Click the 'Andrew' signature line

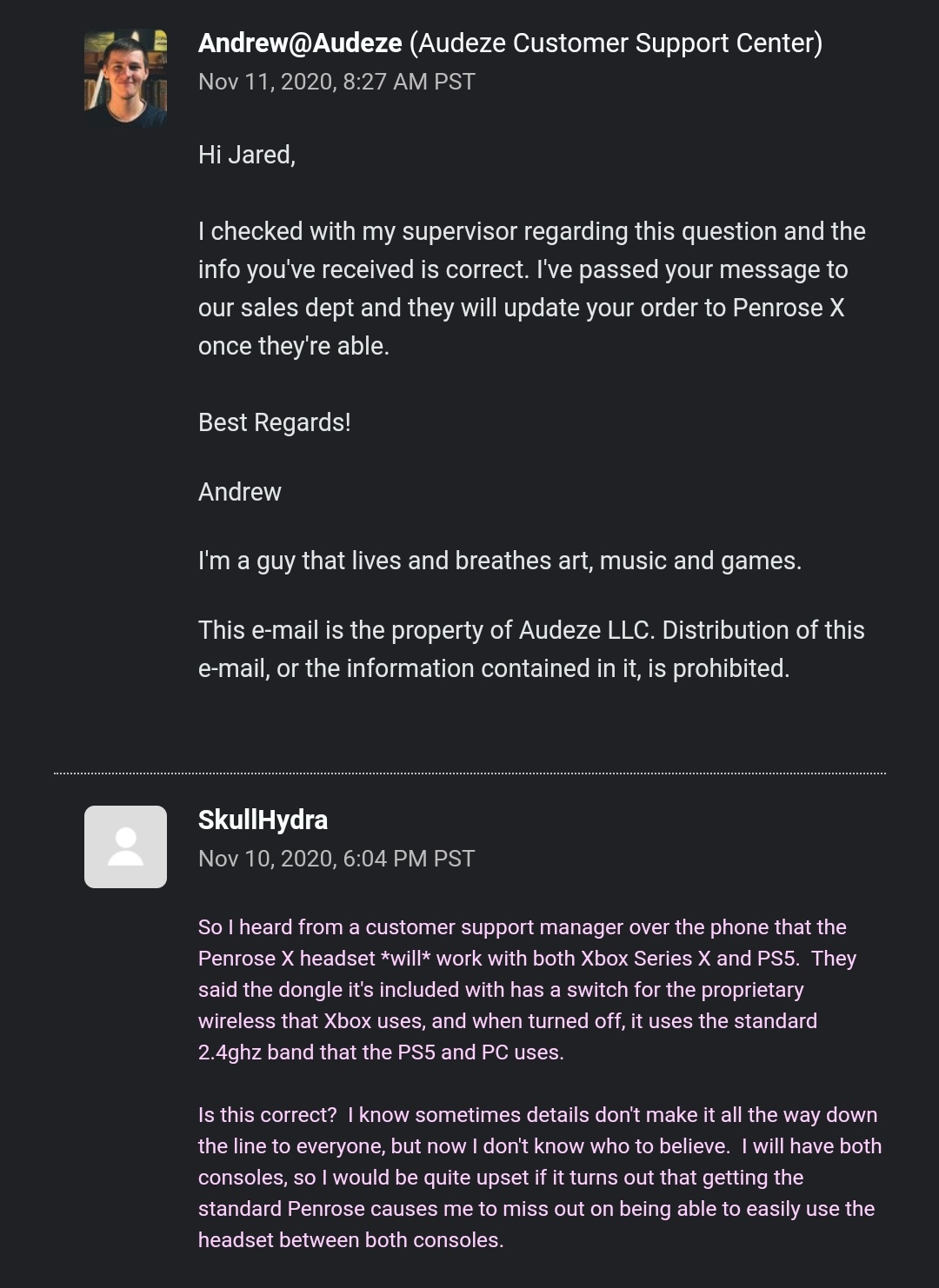pyautogui.click(x=240, y=492)
